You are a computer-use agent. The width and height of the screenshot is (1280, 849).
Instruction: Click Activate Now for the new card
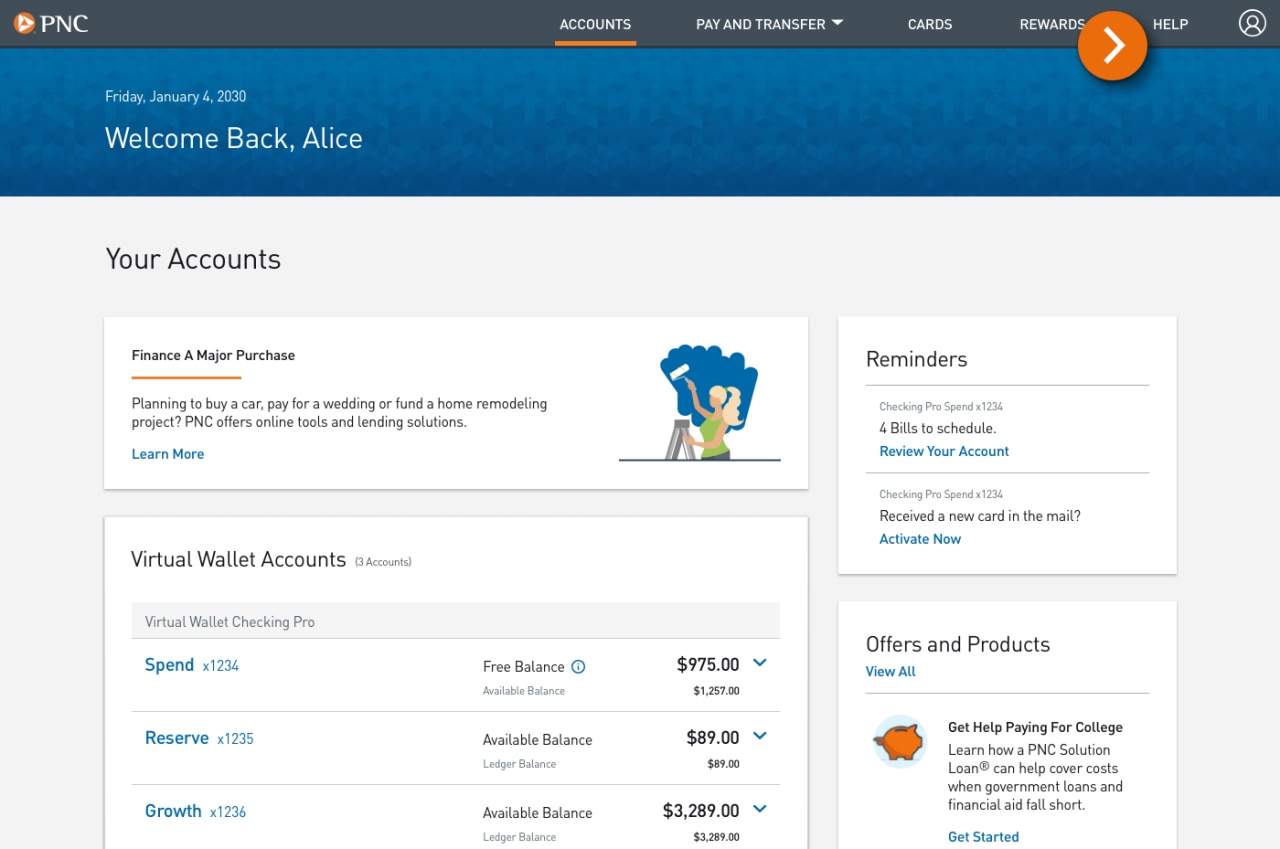point(919,538)
